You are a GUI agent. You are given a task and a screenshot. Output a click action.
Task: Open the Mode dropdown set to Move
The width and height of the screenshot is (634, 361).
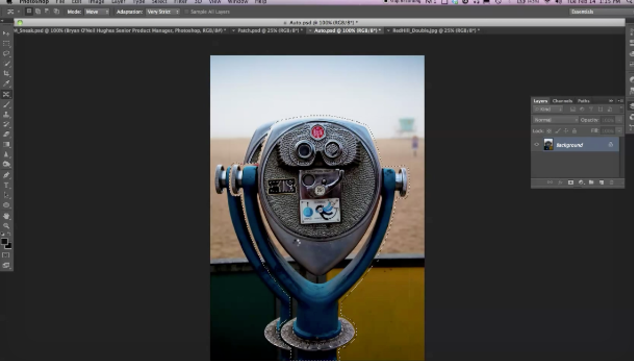tap(97, 12)
